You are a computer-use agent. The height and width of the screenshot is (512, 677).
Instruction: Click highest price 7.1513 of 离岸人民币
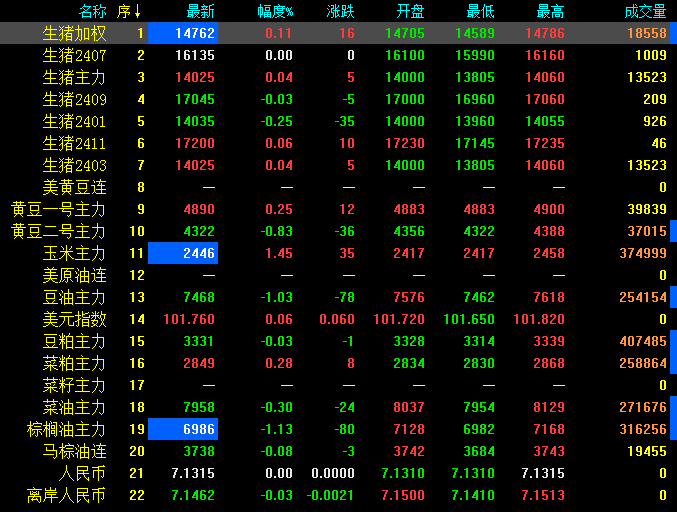[x=543, y=496]
